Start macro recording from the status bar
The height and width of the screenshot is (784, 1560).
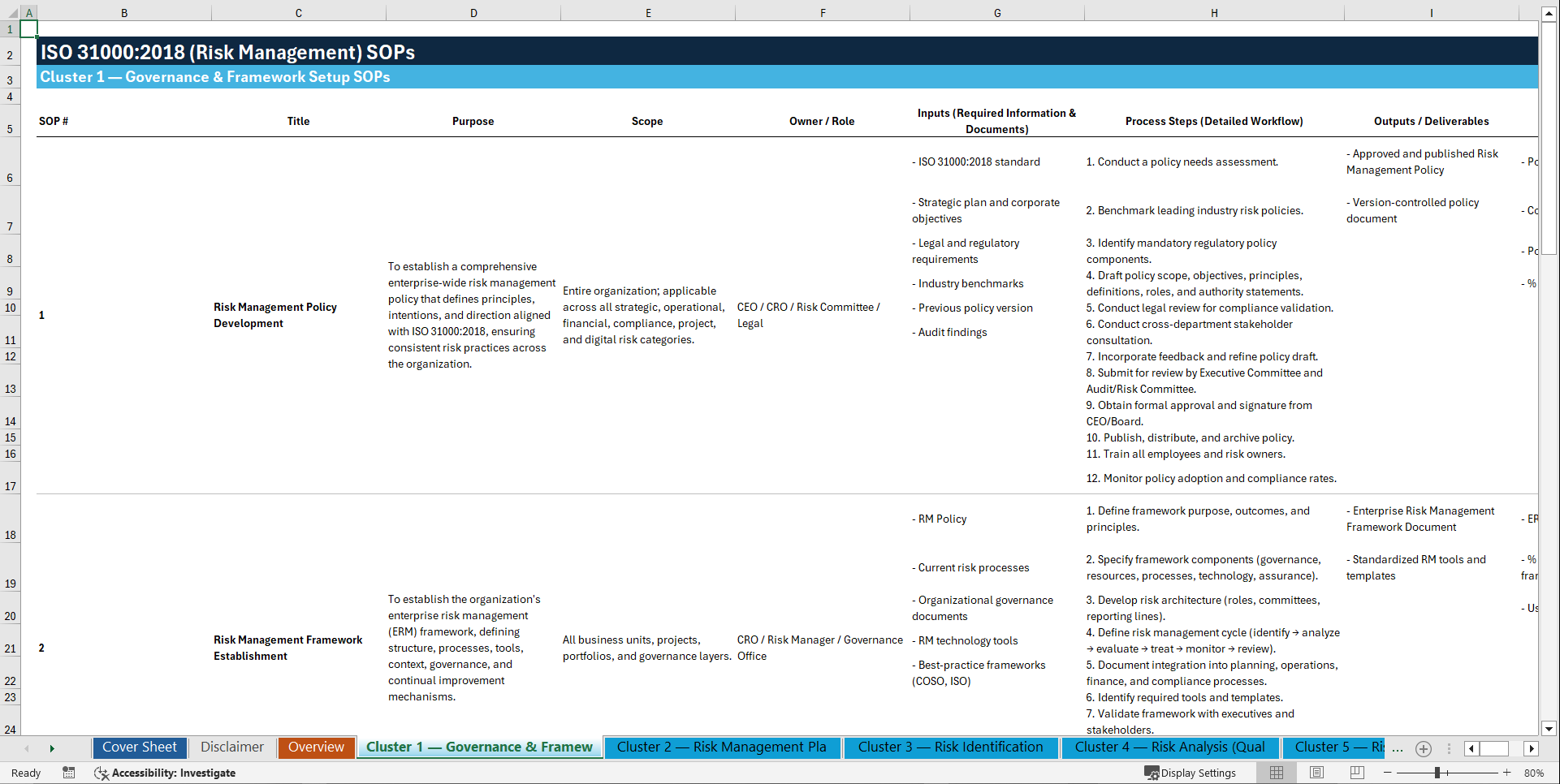coord(69,773)
